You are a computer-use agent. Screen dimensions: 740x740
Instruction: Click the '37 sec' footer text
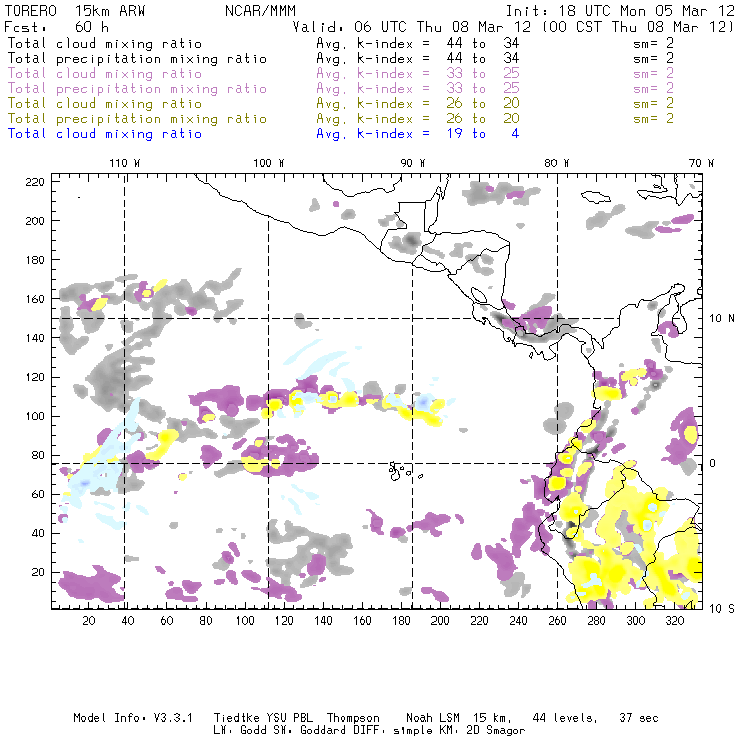(639, 718)
